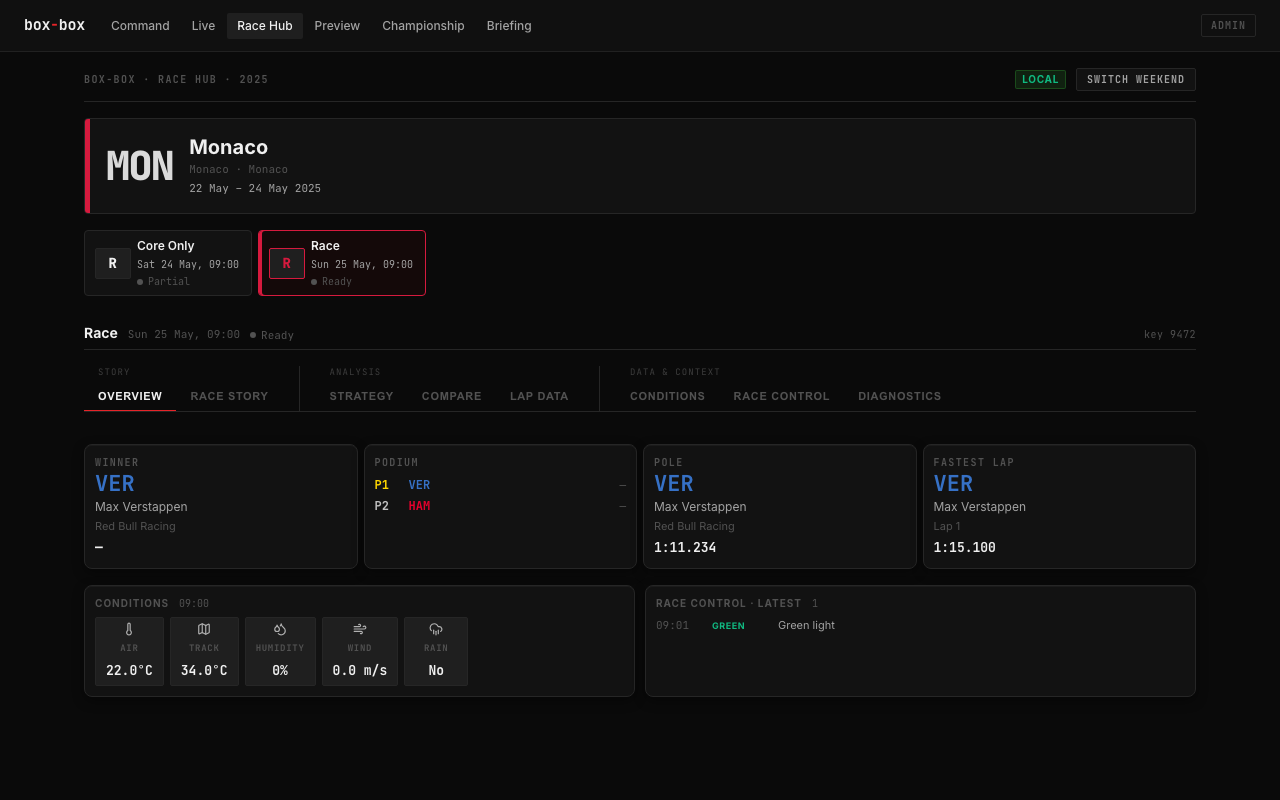This screenshot has width=1280, height=800.
Task: Click the track temperature map icon
Action: click(204, 629)
